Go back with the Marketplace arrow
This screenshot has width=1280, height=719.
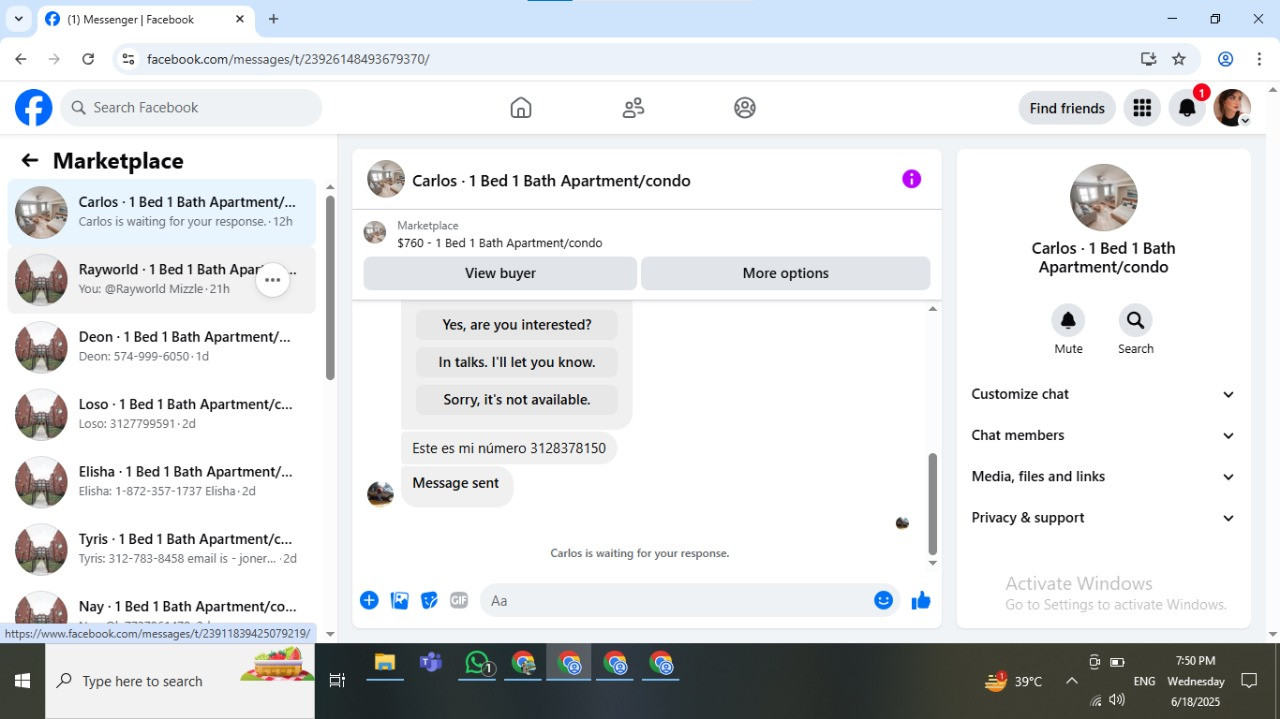30,161
